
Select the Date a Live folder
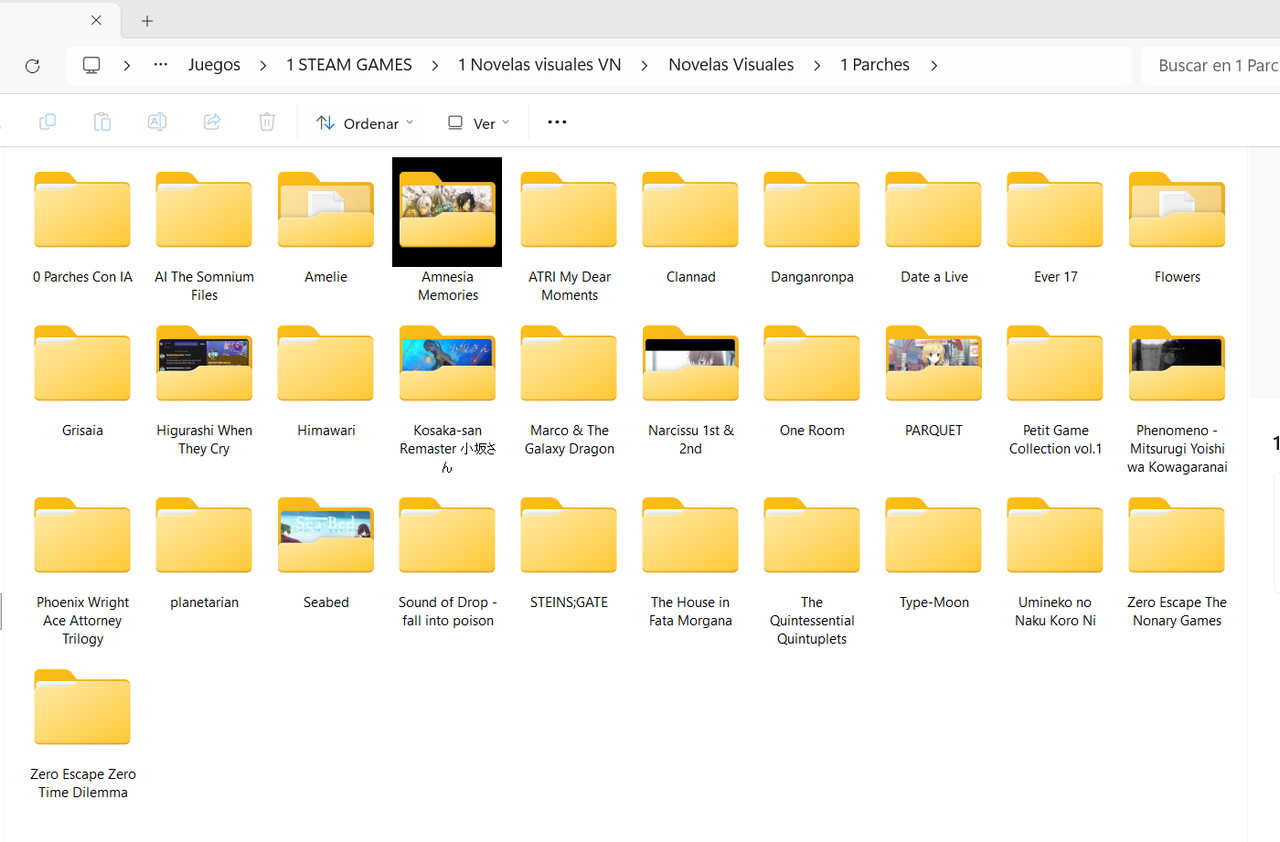pos(934,210)
